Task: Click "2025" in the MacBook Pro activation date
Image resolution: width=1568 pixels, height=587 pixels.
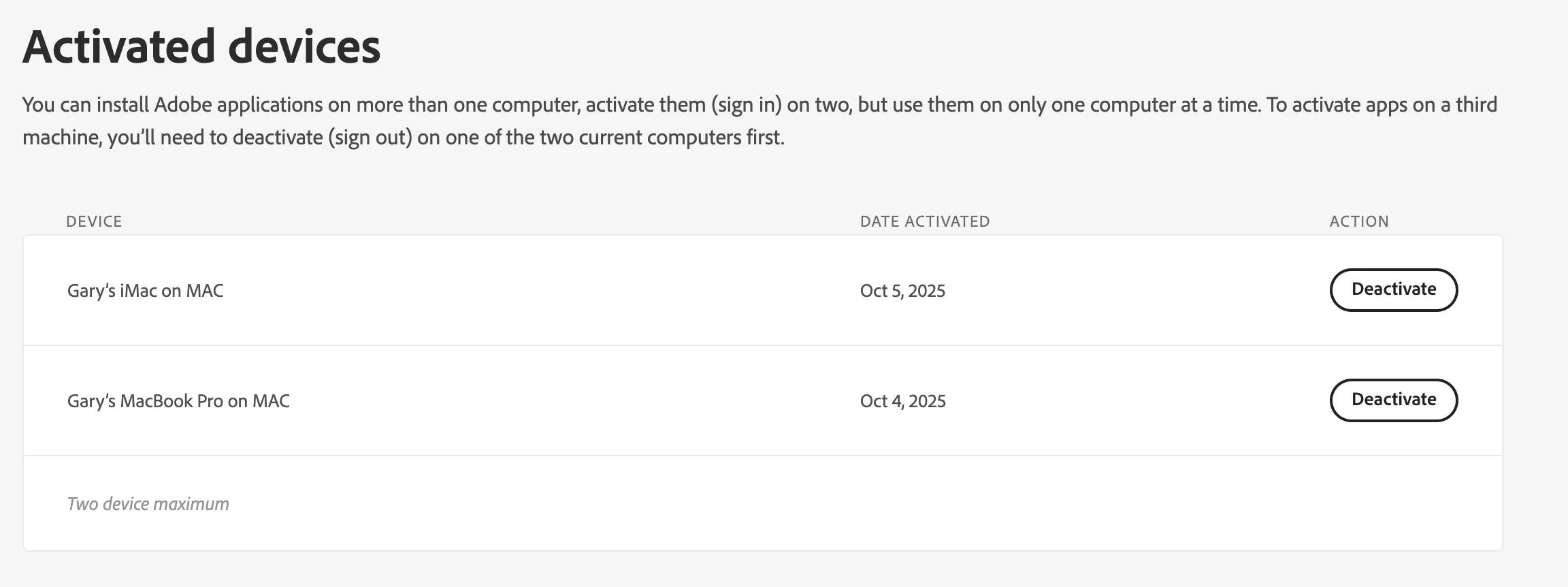Action: point(926,401)
